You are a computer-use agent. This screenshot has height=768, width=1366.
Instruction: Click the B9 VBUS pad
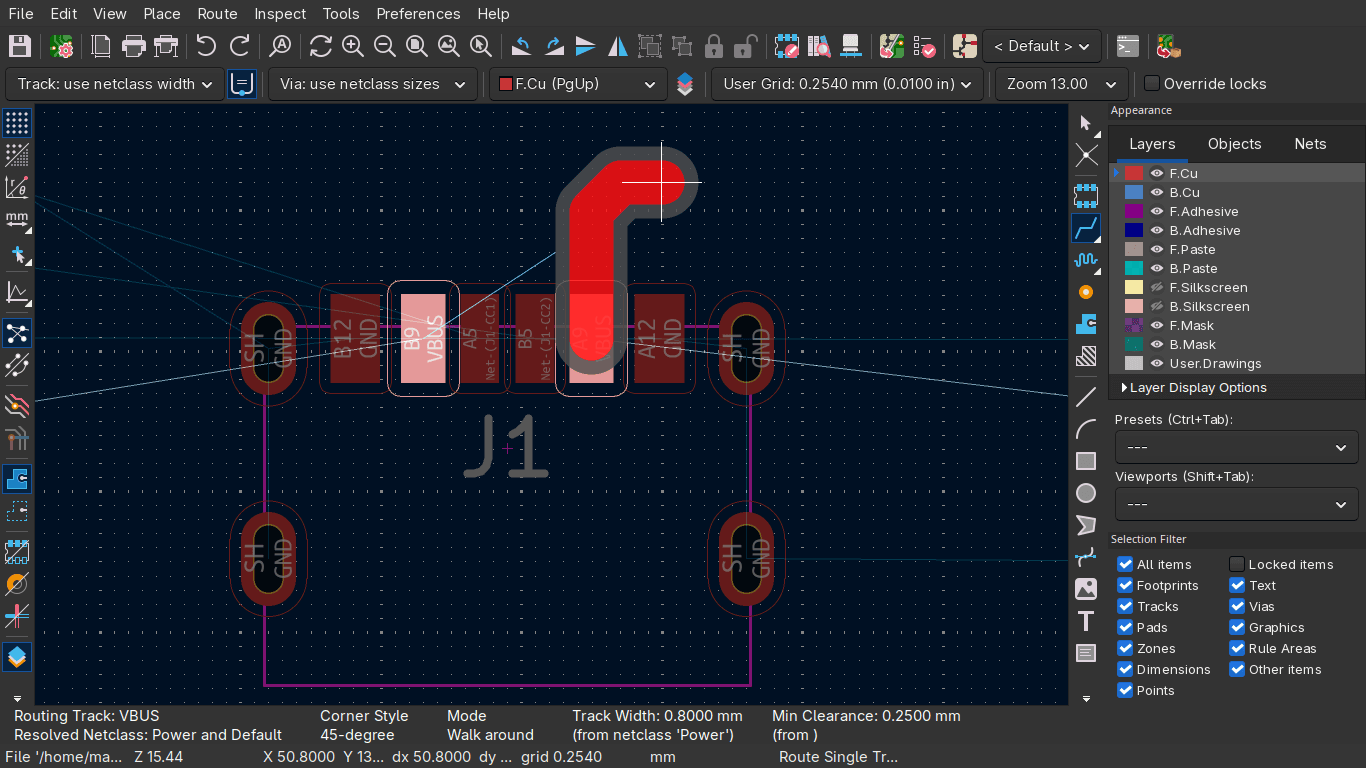point(422,337)
